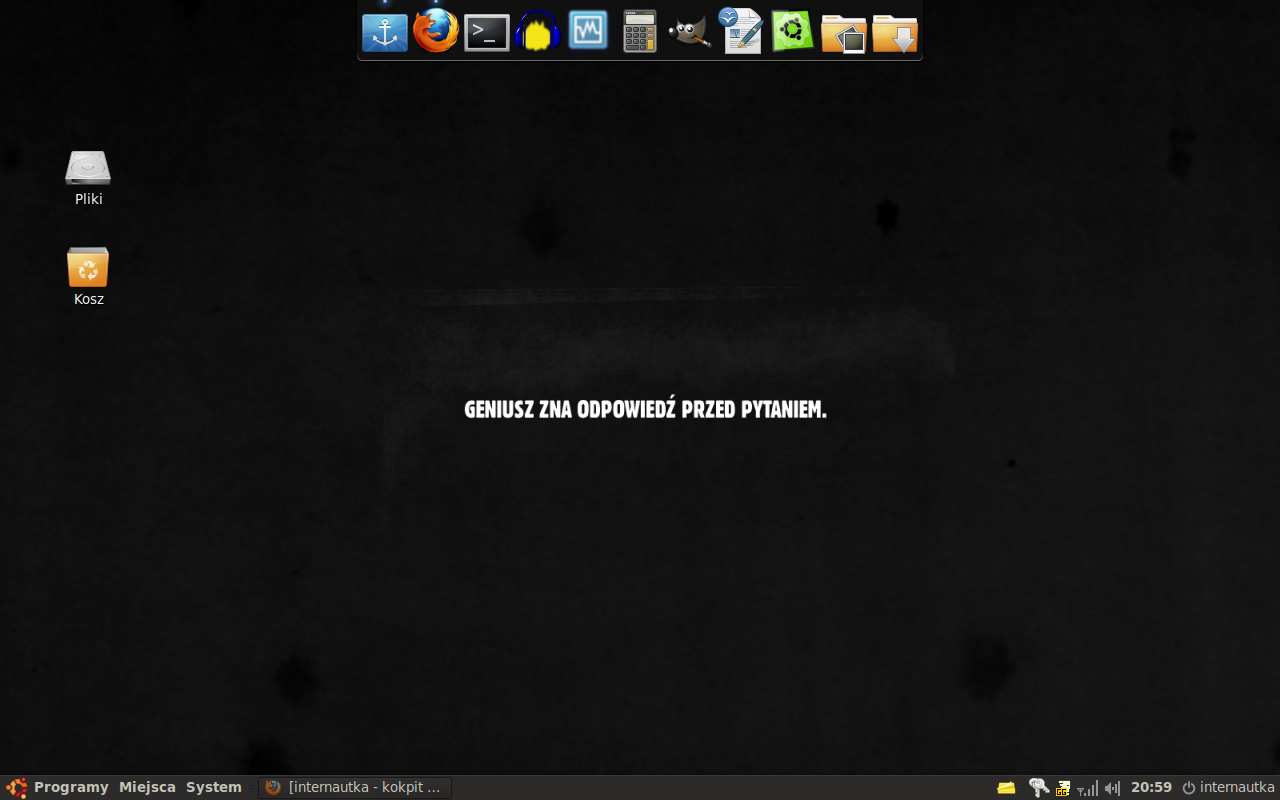Click the Ubuntu logo in the bottom panel
Image resolution: width=1280 pixels, height=800 pixels.
(x=17, y=788)
